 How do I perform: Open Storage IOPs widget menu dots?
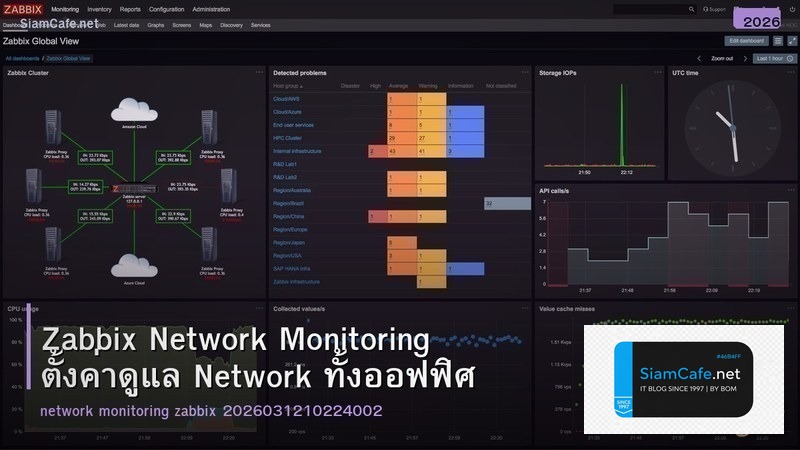point(658,72)
